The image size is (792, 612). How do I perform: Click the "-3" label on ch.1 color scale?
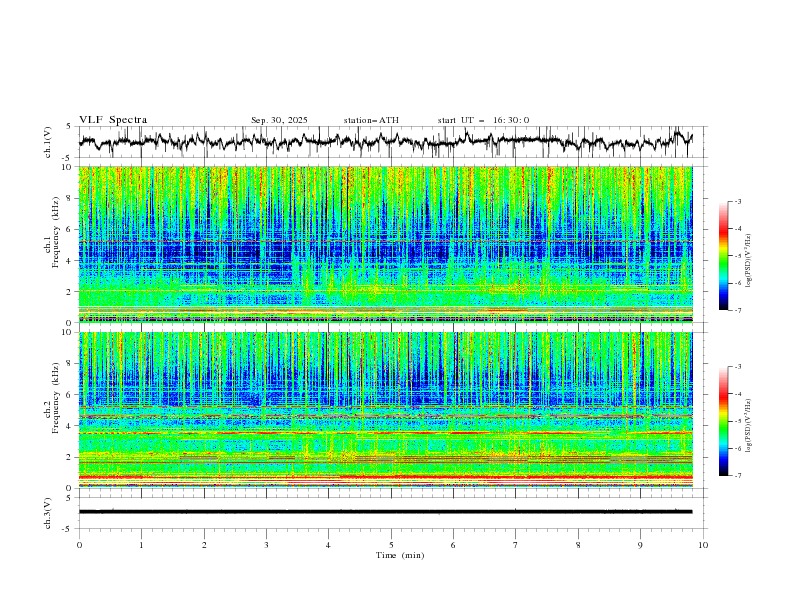[737, 202]
